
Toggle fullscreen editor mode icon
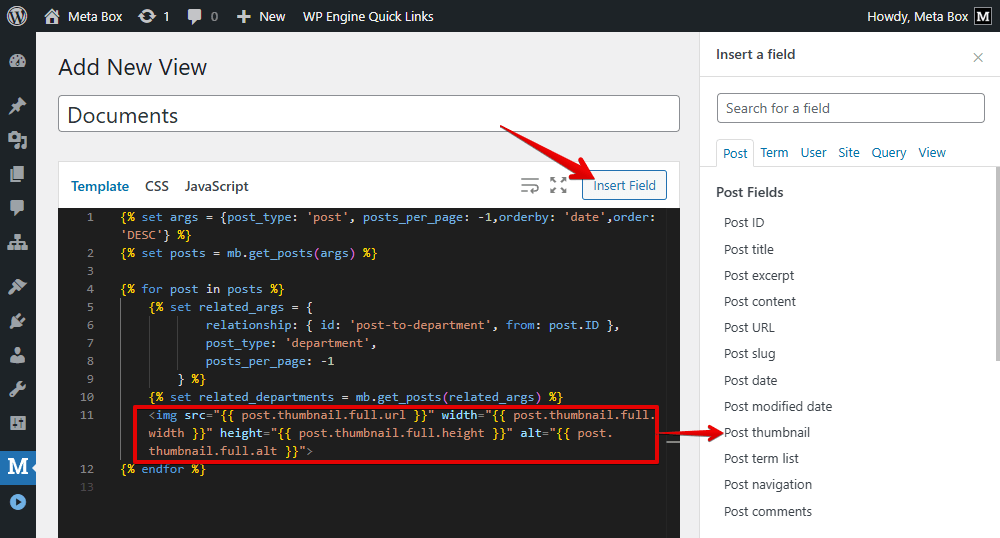pos(558,185)
